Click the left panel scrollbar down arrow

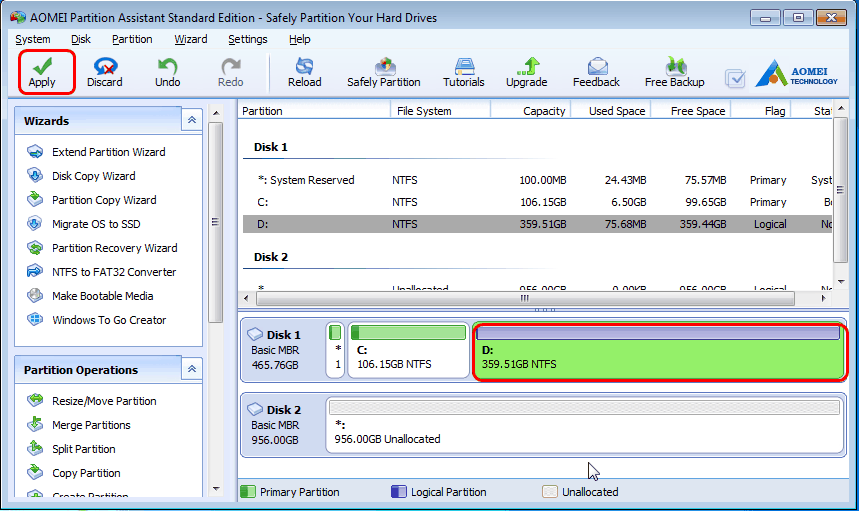click(216, 489)
